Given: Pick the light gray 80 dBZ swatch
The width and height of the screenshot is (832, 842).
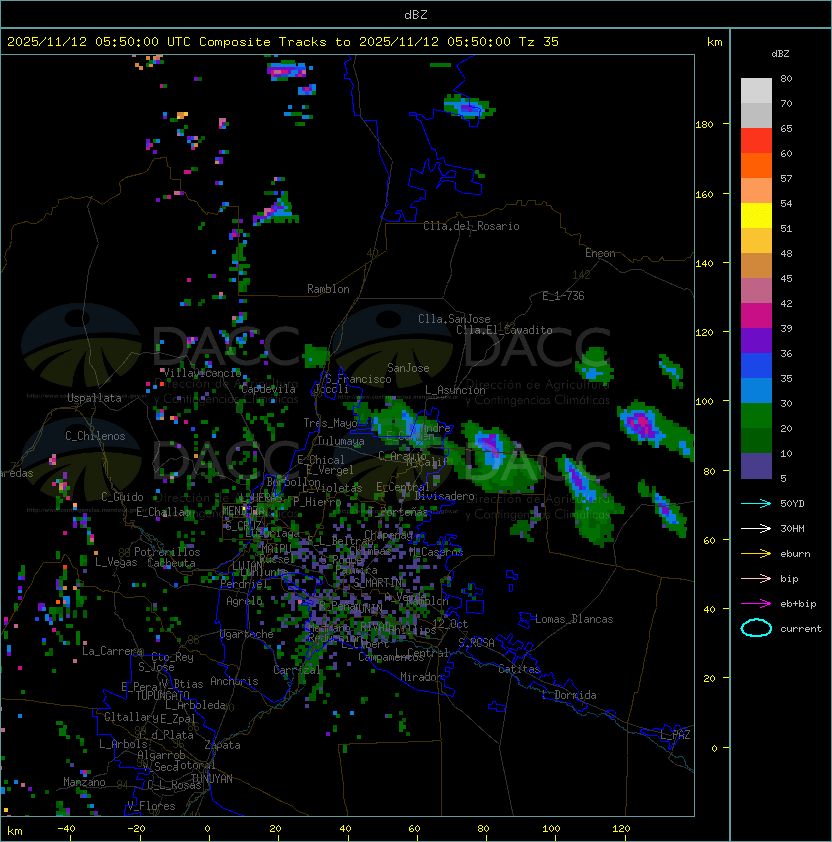Looking at the screenshot, I should 756,91.
